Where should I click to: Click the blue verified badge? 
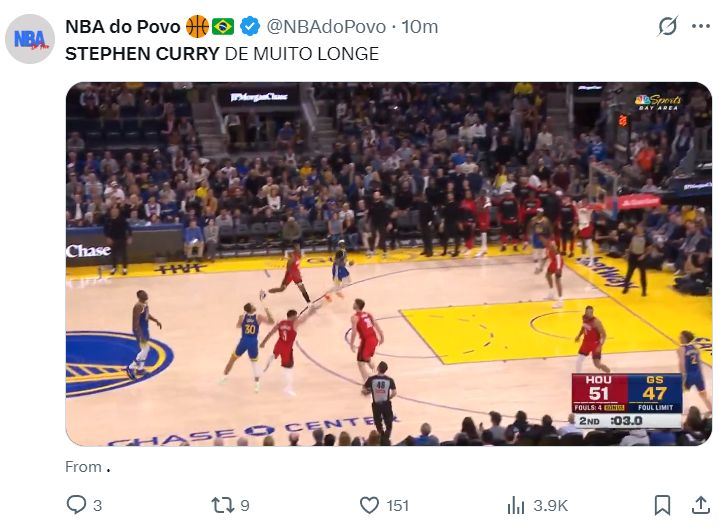tap(250, 26)
